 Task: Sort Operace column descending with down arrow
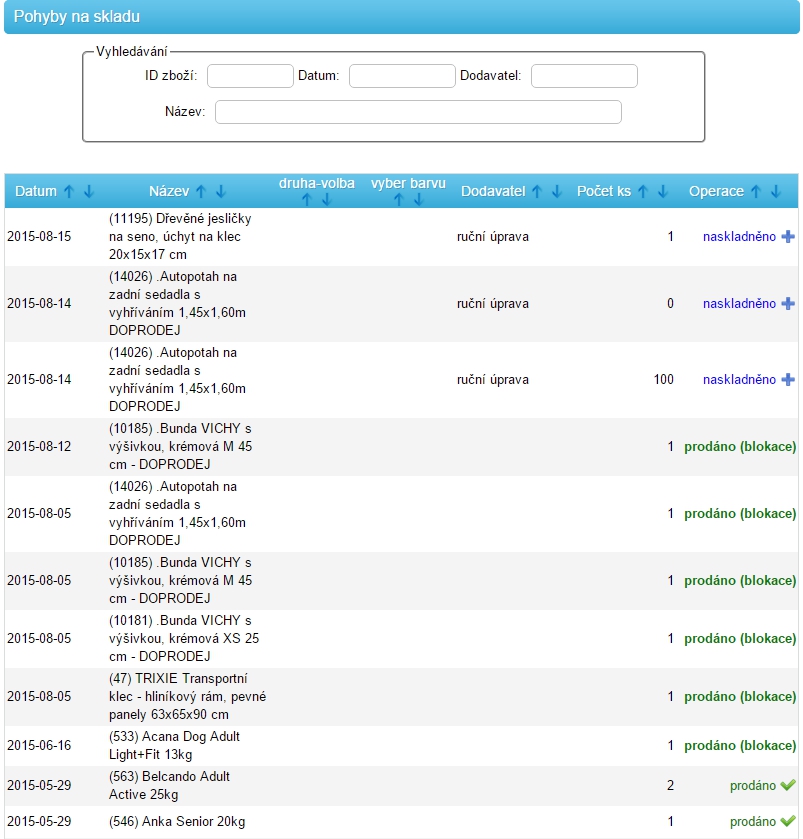775,191
